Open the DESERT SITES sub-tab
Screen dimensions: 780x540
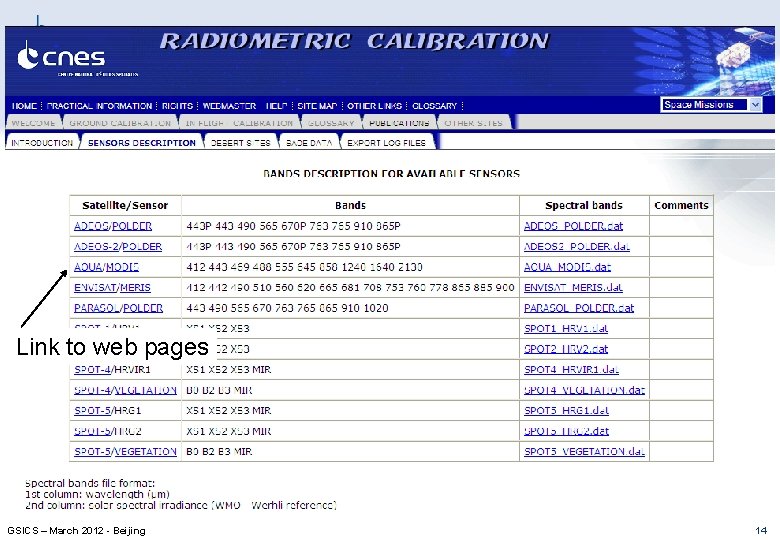[x=241, y=143]
